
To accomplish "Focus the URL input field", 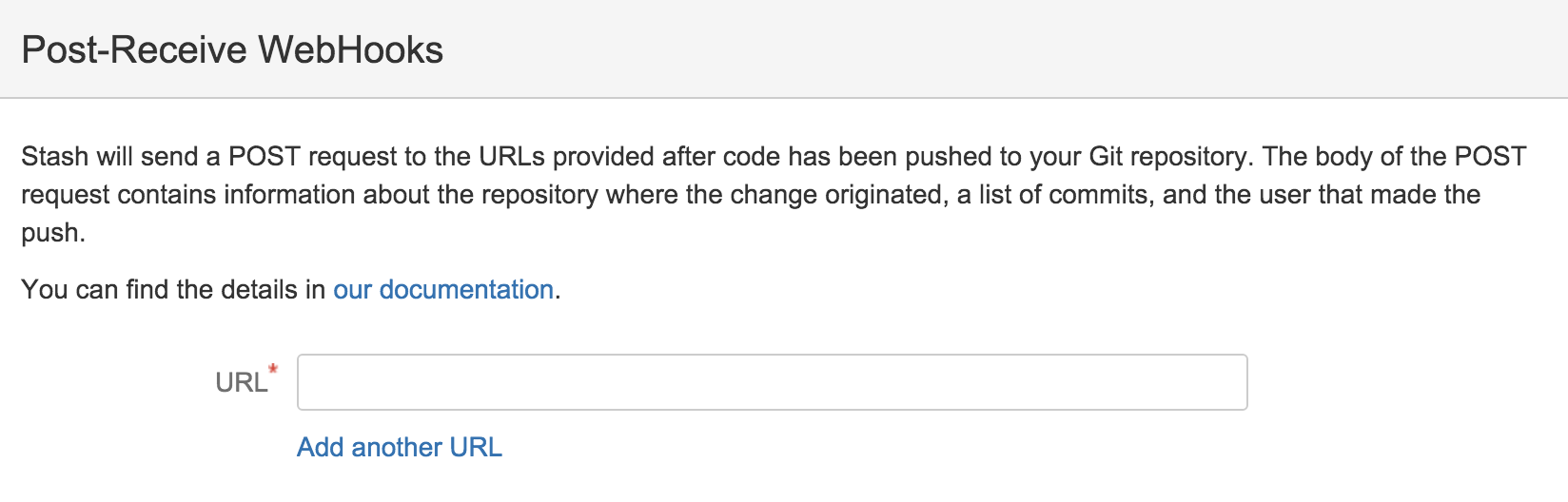I will tap(773, 382).
